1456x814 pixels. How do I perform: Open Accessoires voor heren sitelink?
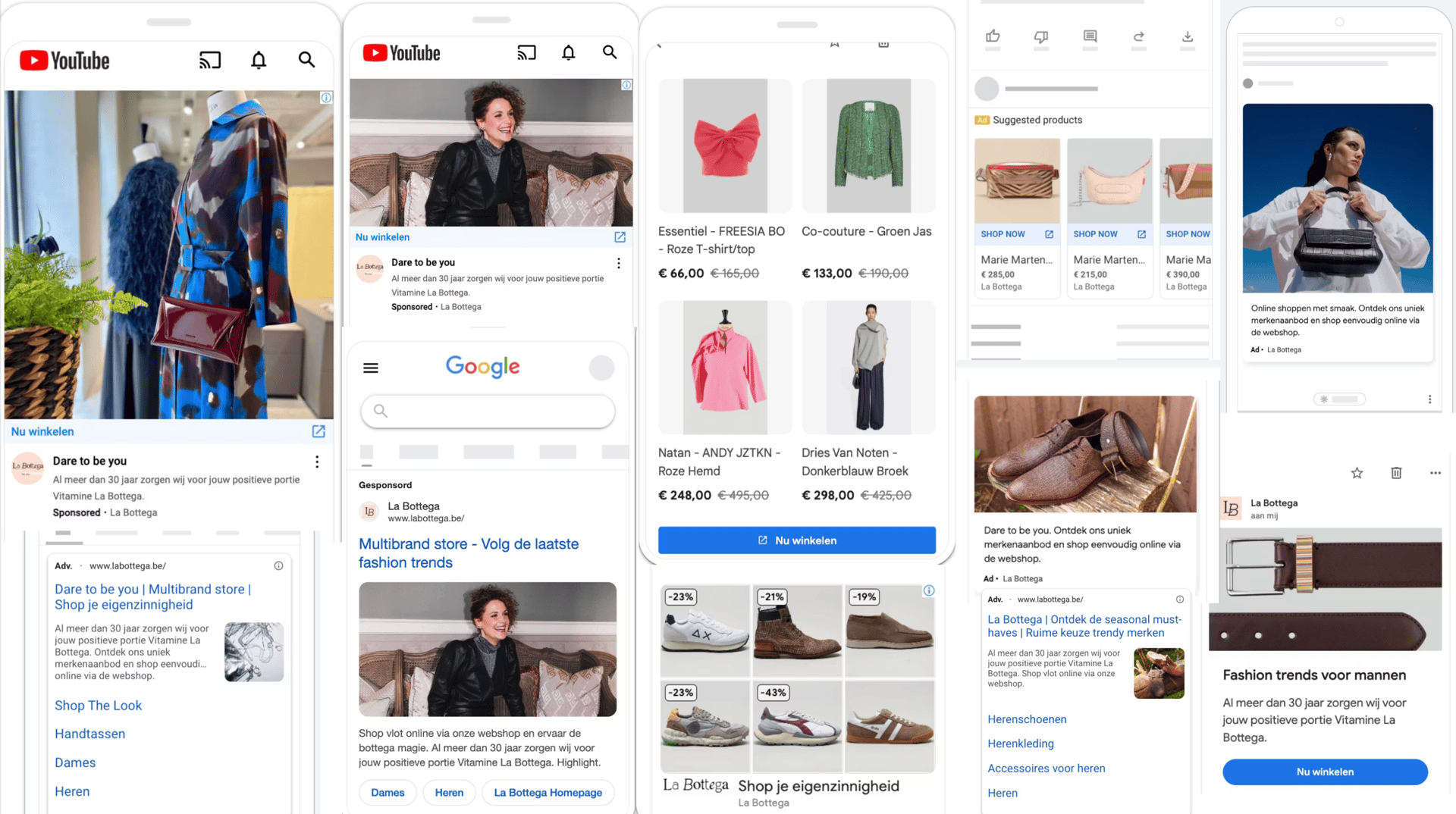[x=1046, y=769]
